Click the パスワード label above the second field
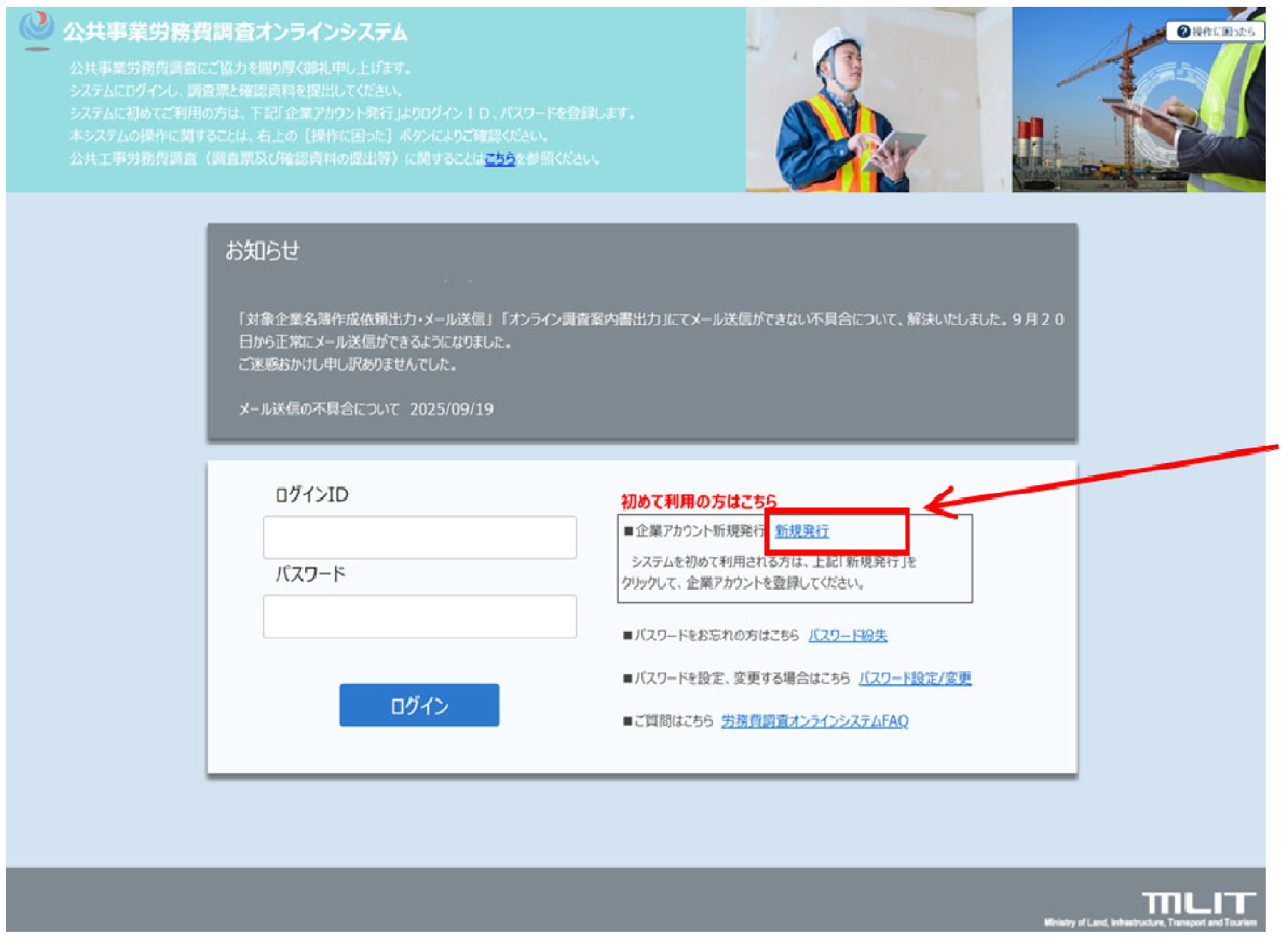The width and height of the screenshot is (1288, 937). (310, 574)
